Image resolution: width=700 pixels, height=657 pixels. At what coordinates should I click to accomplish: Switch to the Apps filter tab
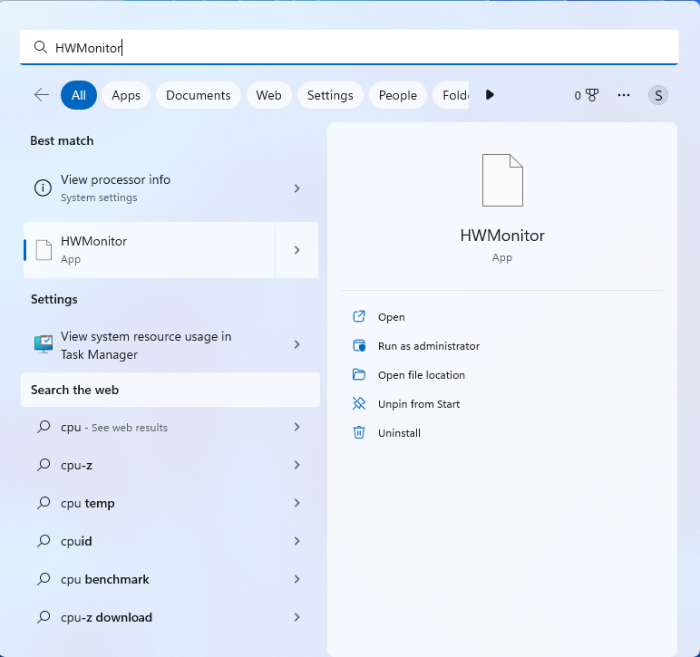click(x=126, y=95)
